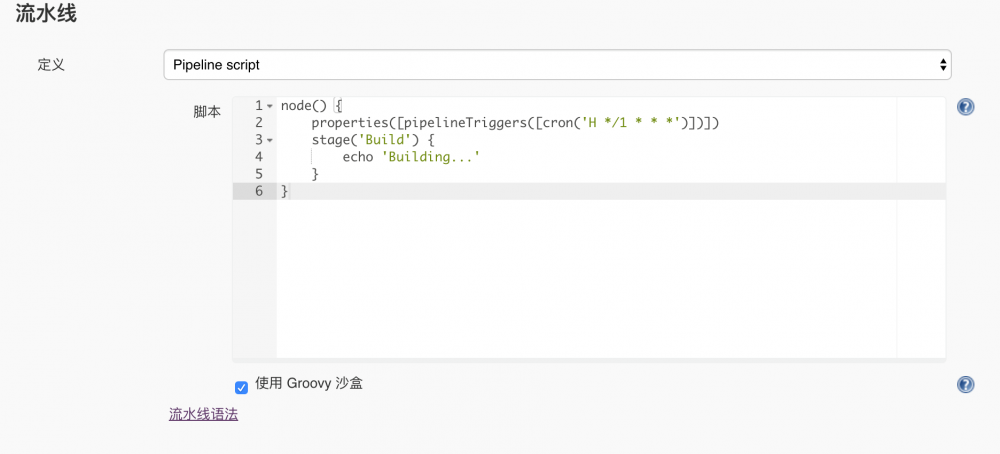Click the echo 'Building...' code line
The image size is (1000, 454).
(x=411, y=157)
